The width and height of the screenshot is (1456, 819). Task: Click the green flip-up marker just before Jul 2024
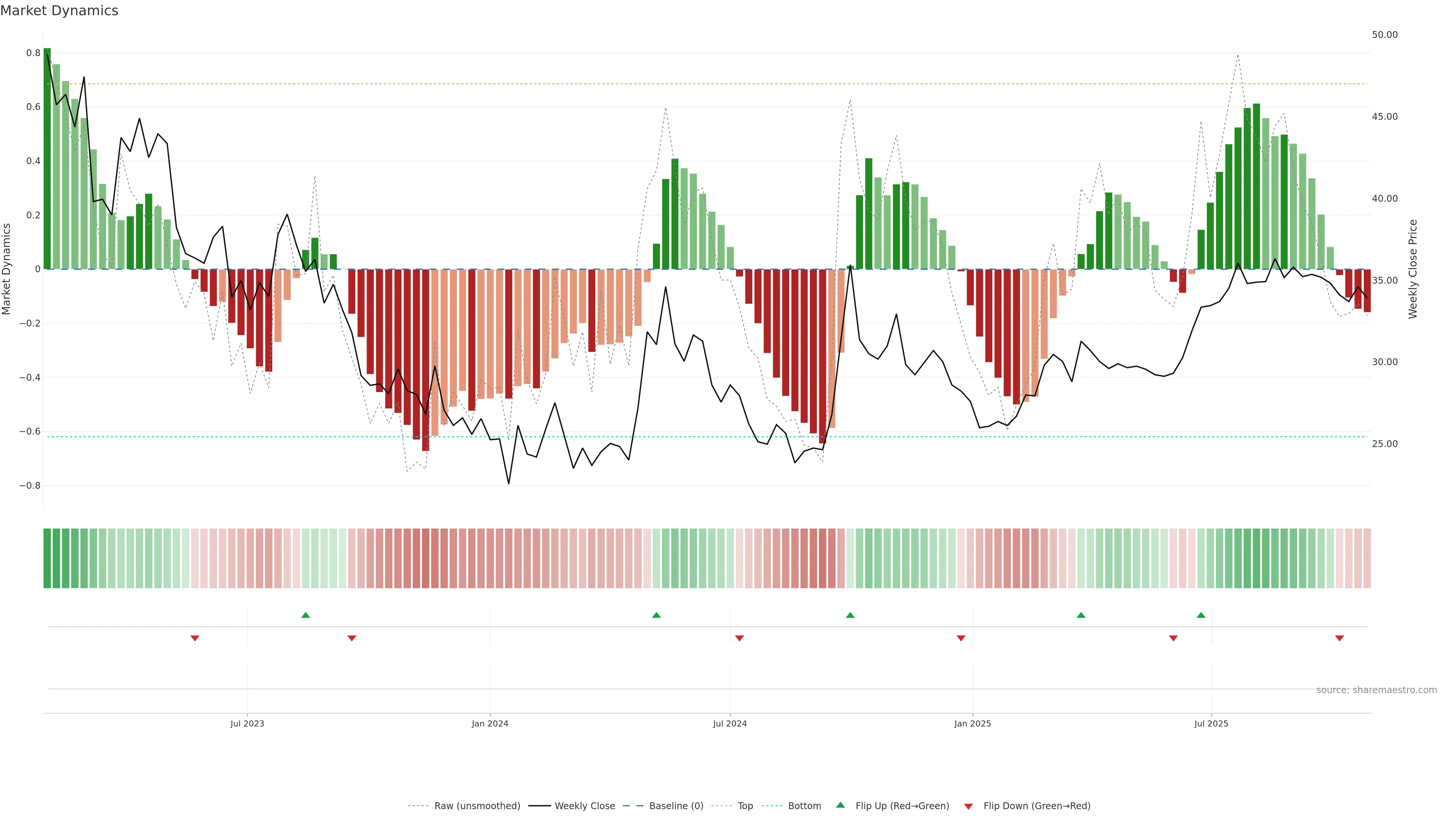tap(656, 615)
